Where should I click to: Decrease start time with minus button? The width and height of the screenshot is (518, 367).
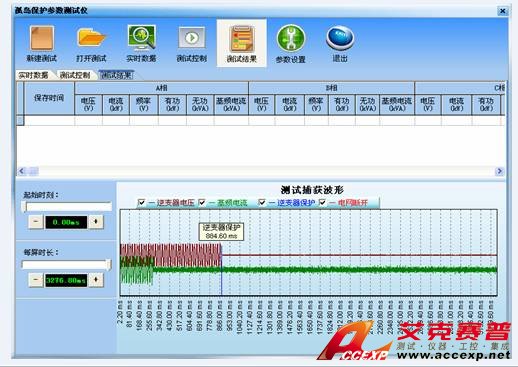point(36,222)
